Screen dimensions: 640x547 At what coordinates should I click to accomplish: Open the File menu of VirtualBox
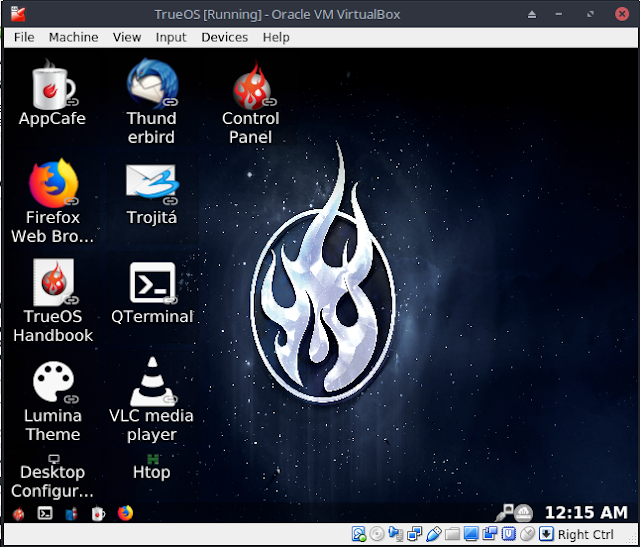tap(24, 37)
